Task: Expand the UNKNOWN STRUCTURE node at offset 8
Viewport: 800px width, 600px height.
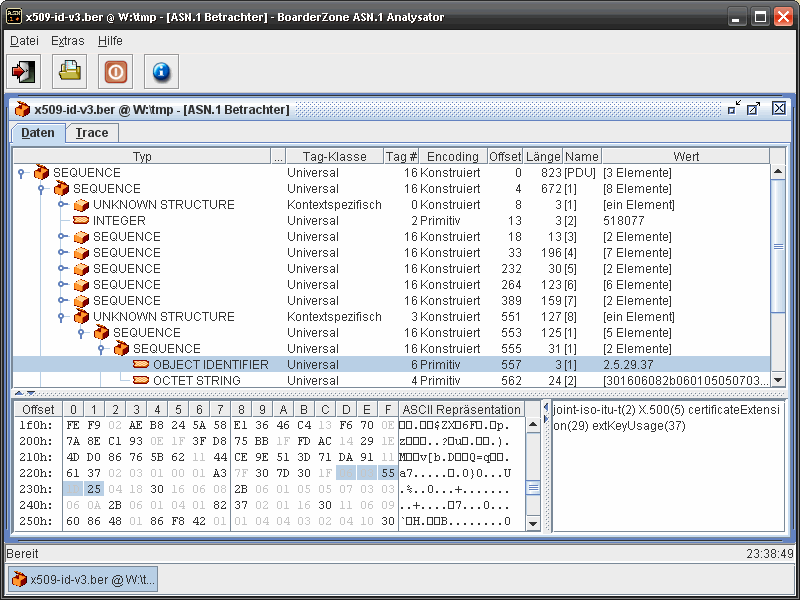Action: click(61, 205)
